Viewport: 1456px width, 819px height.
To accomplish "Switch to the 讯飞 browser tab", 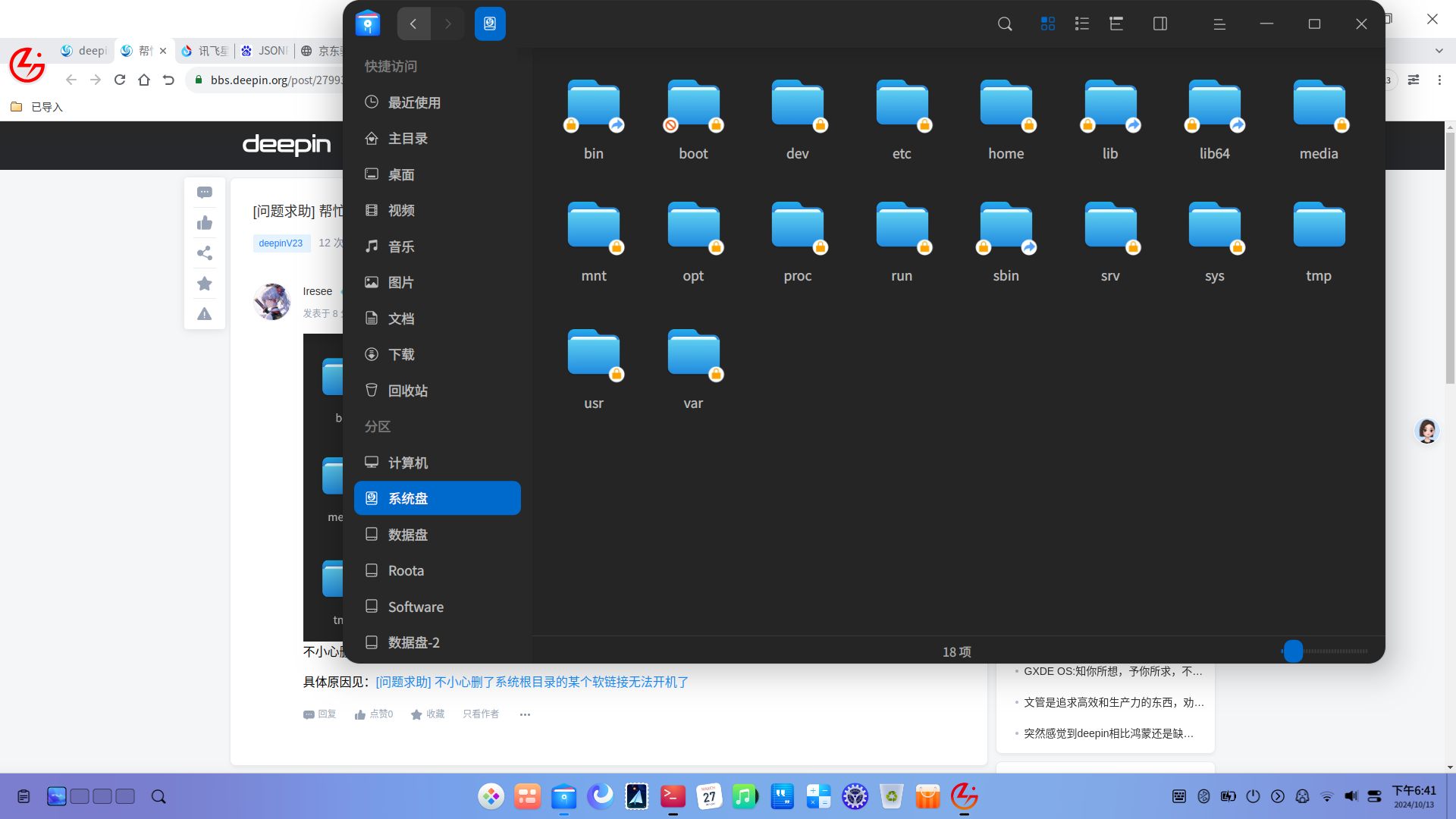I will click(x=204, y=51).
